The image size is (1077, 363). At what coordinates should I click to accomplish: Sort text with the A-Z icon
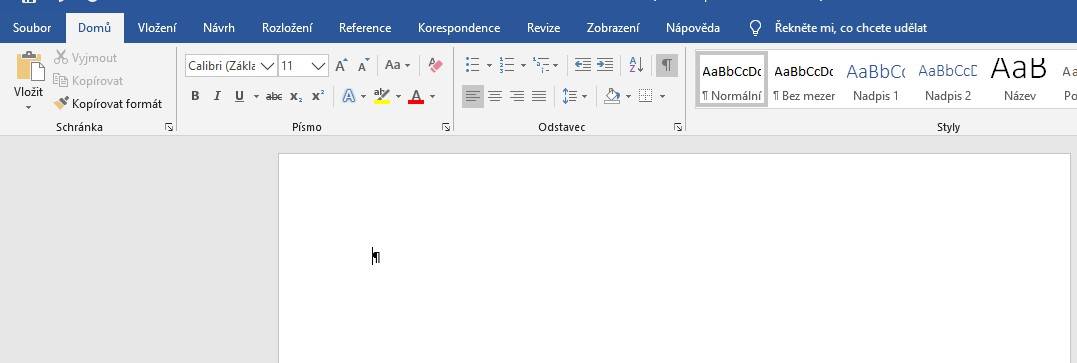pyautogui.click(x=637, y=65)
